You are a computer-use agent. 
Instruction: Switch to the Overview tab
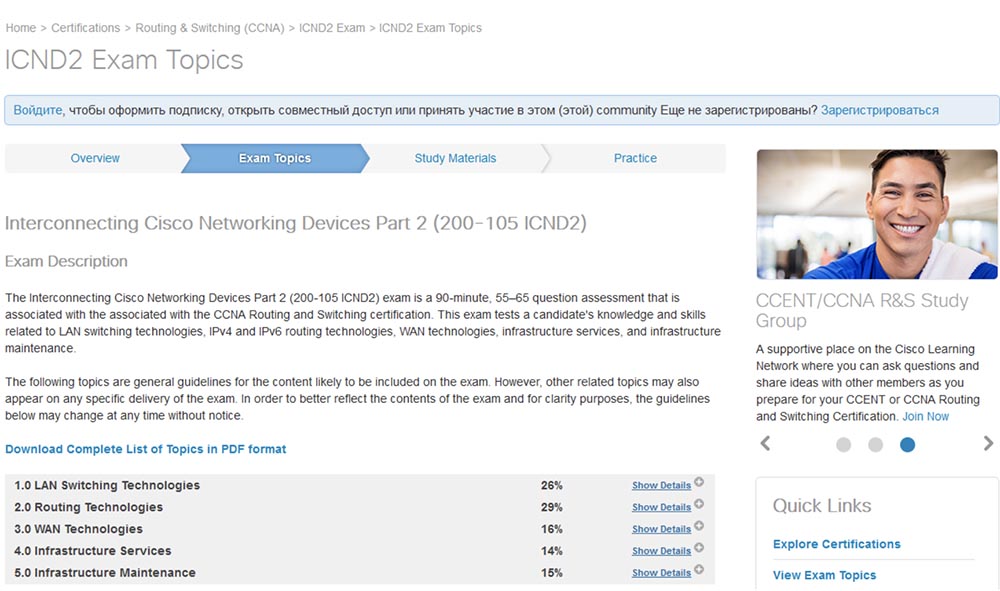coord(95,158)
